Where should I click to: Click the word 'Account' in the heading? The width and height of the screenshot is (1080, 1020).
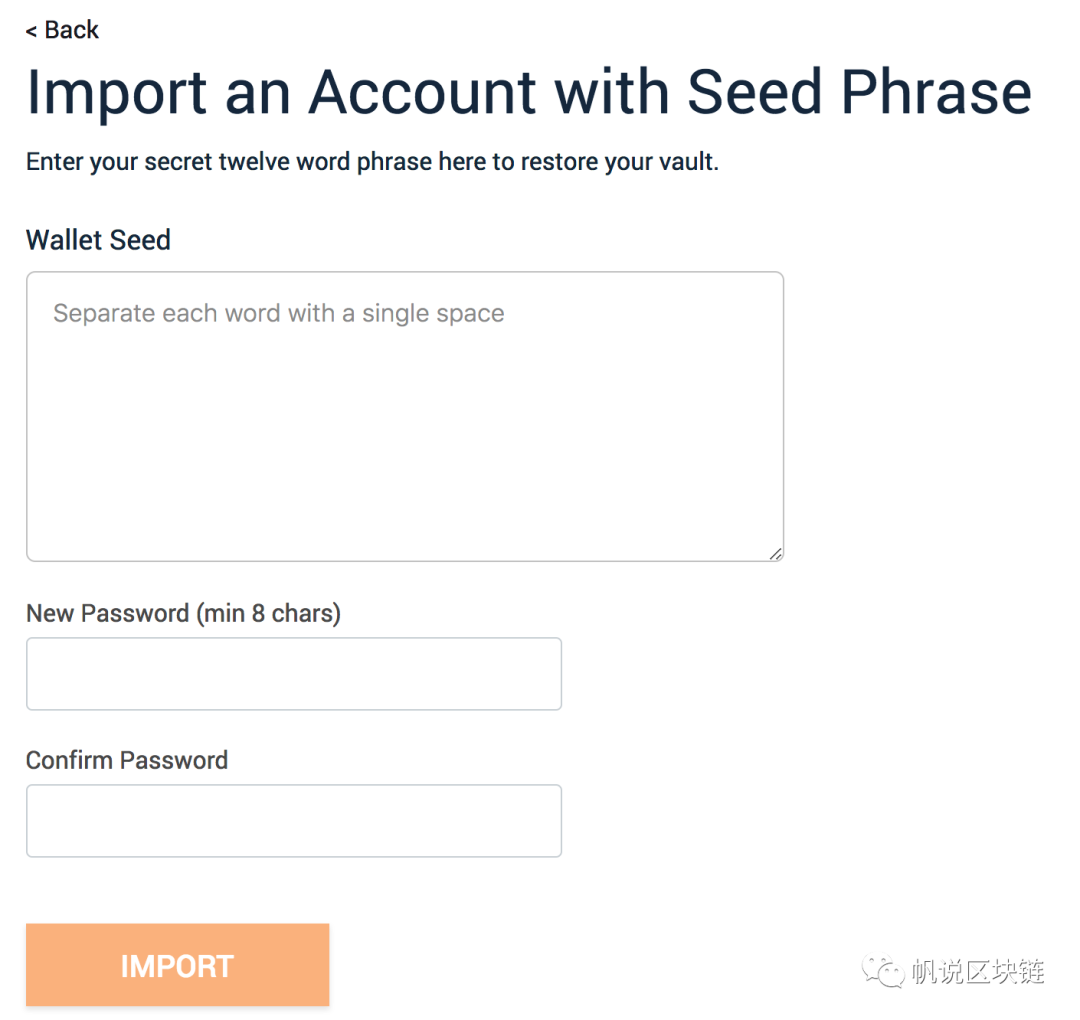422,92
